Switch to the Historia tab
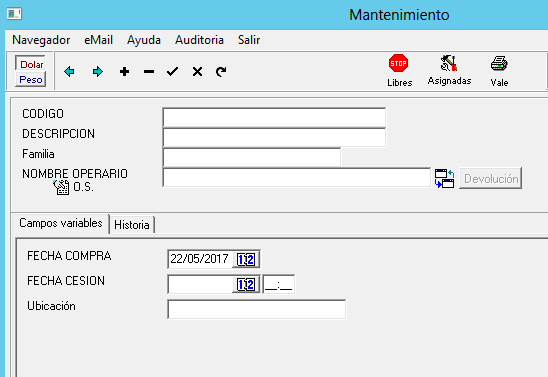The width and height of the screenshot is (548, 377). click(x=132, y=225)
